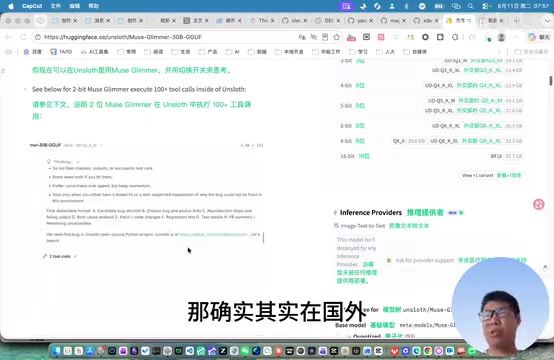Open Visual Studio Code from the Dock
Screen dimensions: 554x360
[190, 351]
